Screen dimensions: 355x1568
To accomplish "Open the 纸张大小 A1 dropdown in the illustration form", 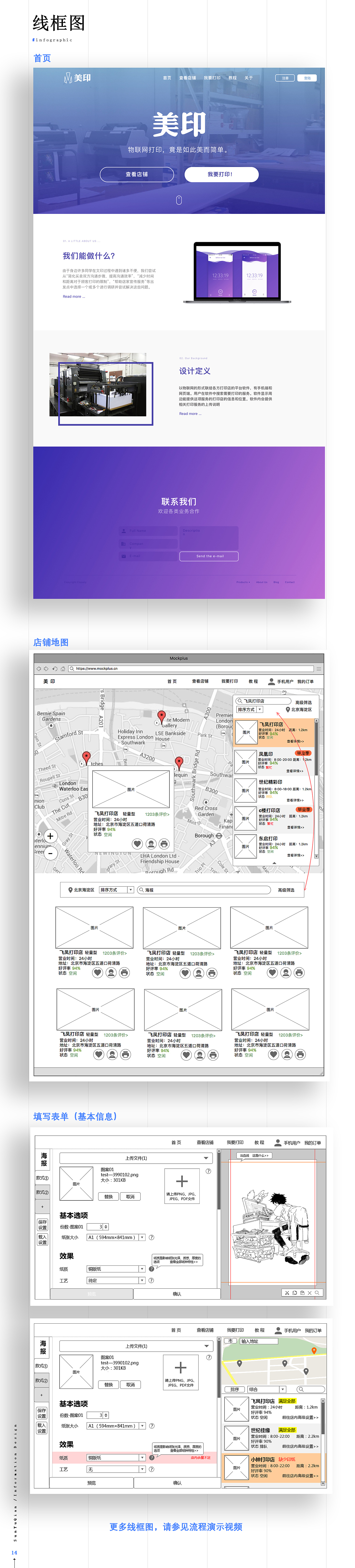I will click(116, 1237).
